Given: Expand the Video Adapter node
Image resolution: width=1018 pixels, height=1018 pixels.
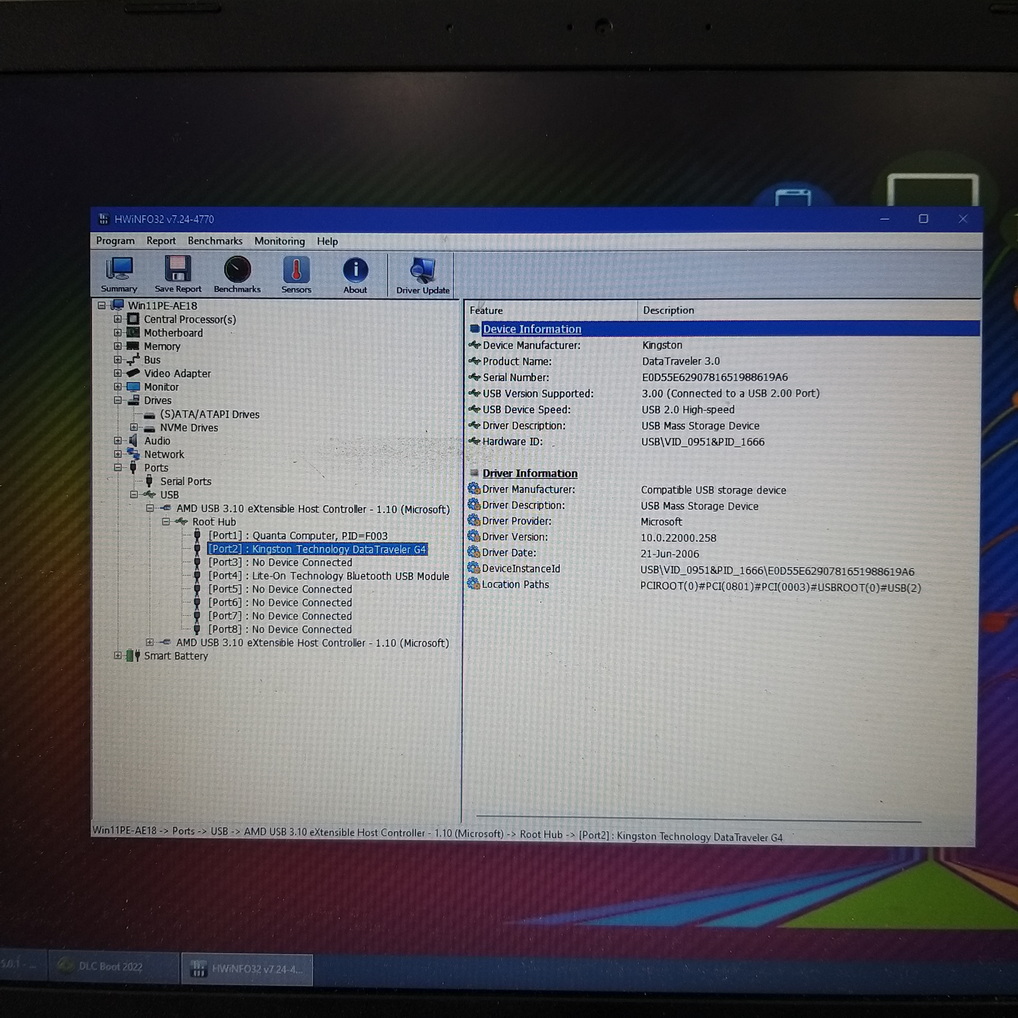Looking at the screenshot, I should click(118, 373).
